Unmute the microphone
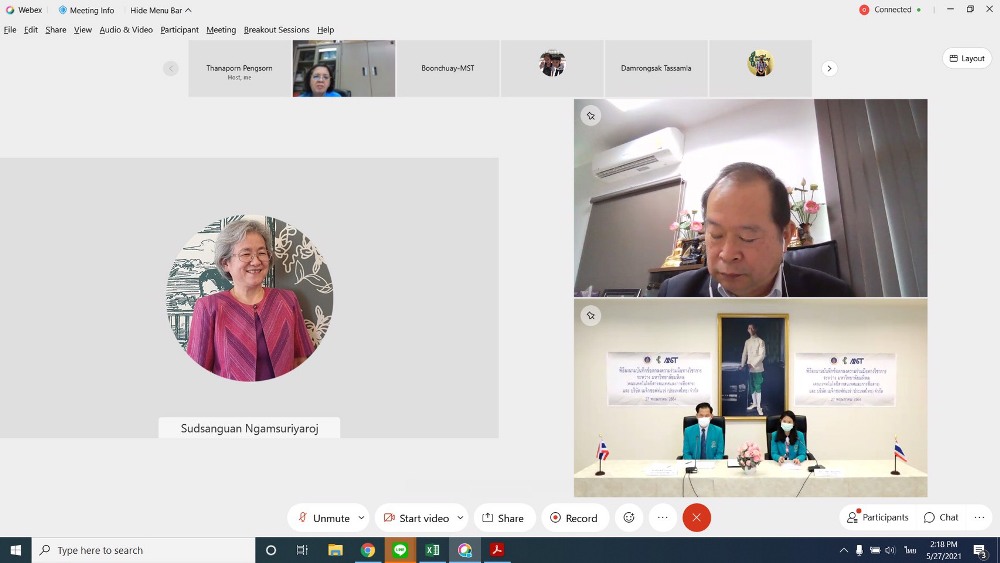 click(322, 518)
